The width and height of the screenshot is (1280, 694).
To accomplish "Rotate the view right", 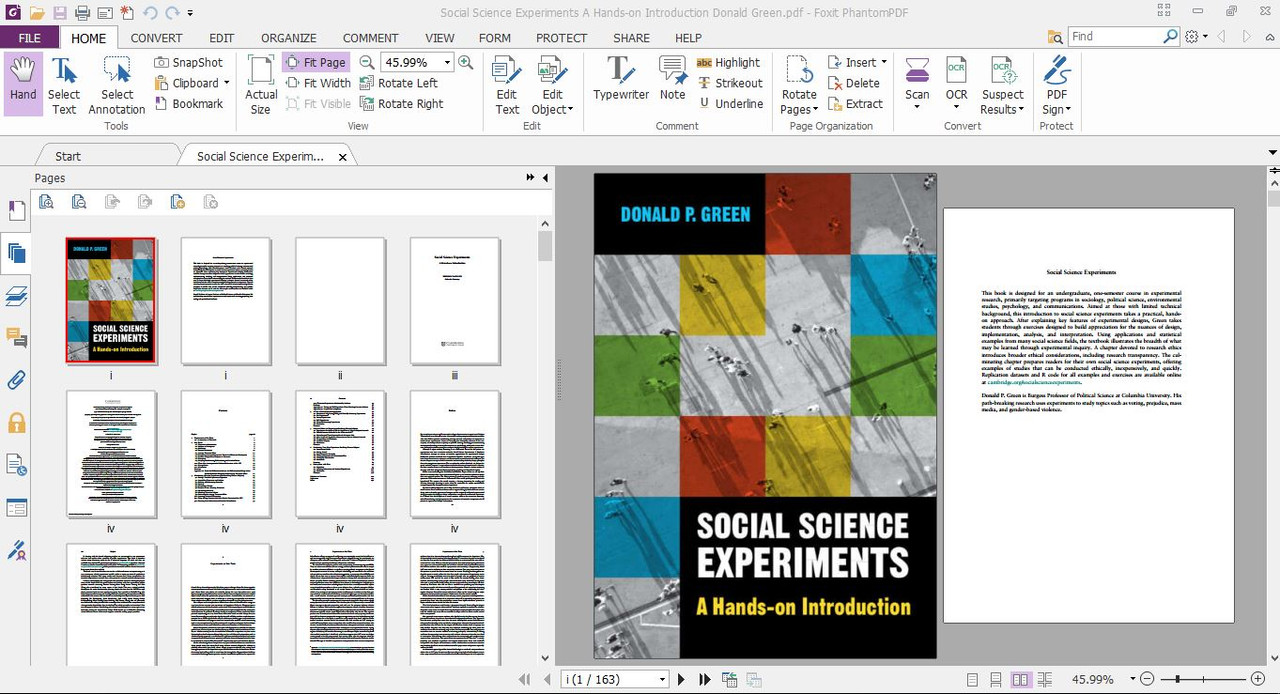I will click(402, 104).
